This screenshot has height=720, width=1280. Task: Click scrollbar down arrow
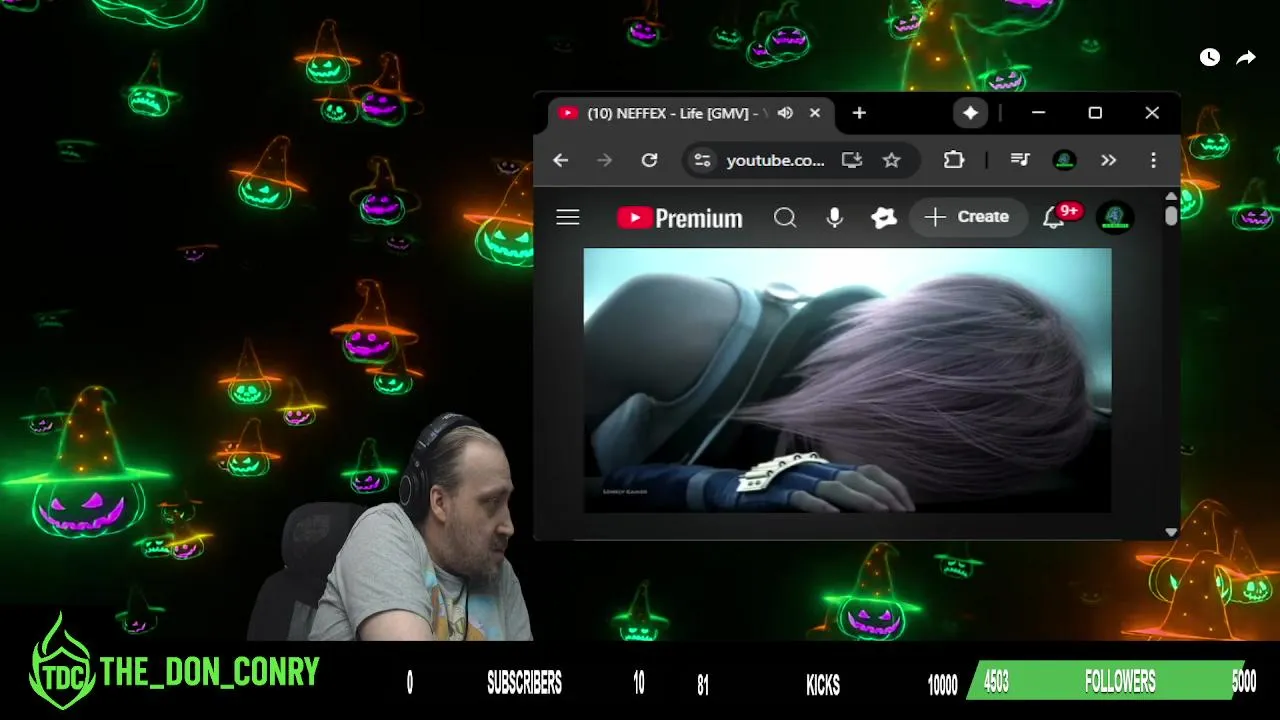(x=1171, y=532)
